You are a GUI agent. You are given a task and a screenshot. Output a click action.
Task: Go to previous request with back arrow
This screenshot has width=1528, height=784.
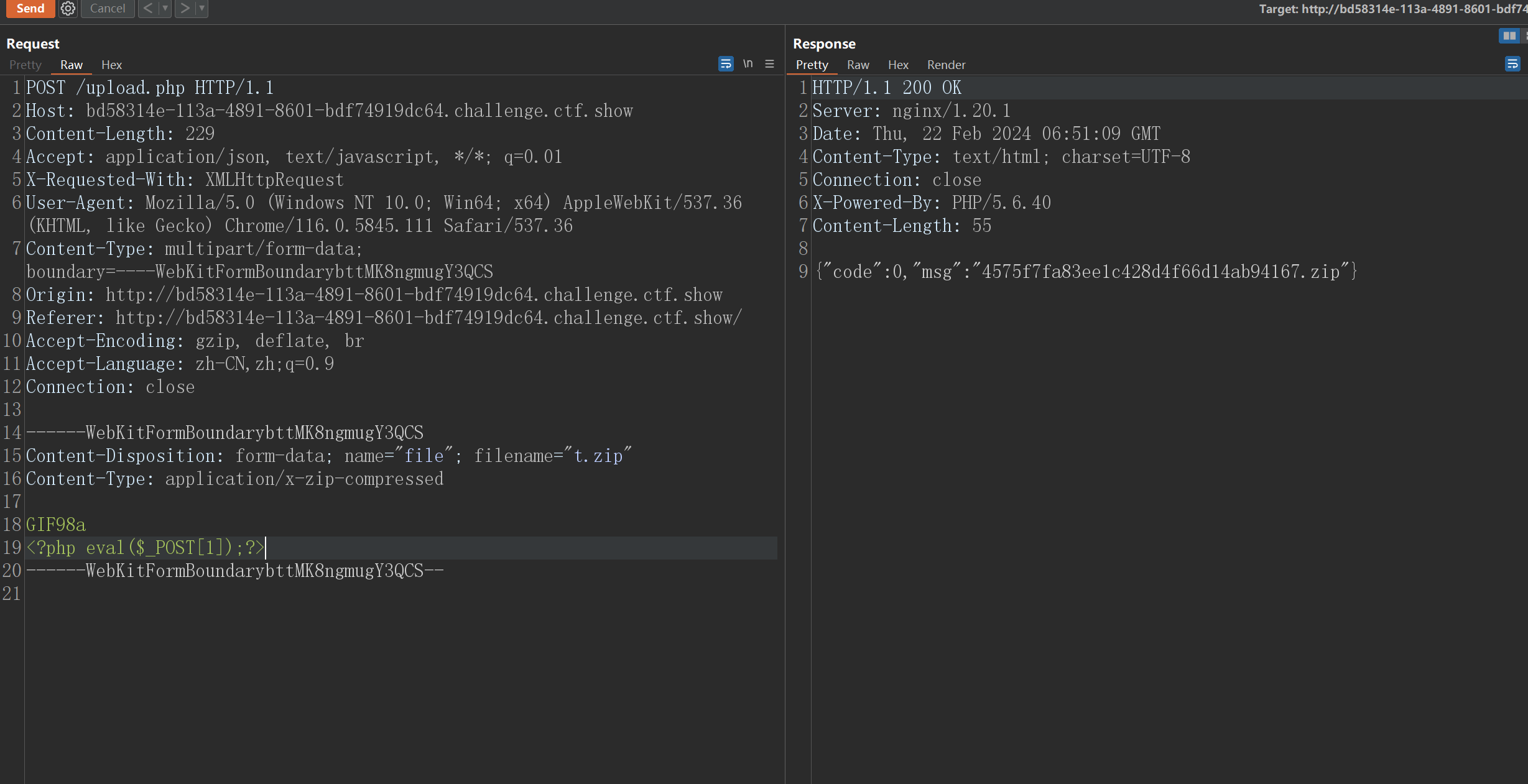[x=148, y=9]
